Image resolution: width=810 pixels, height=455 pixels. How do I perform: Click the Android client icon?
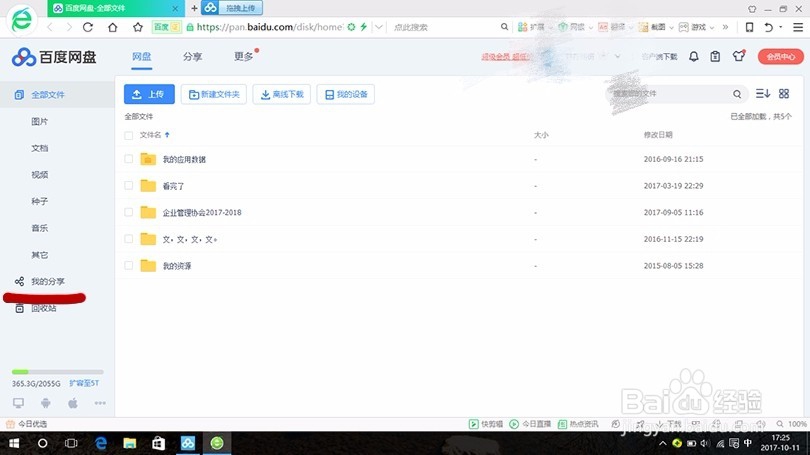point(45,403)
